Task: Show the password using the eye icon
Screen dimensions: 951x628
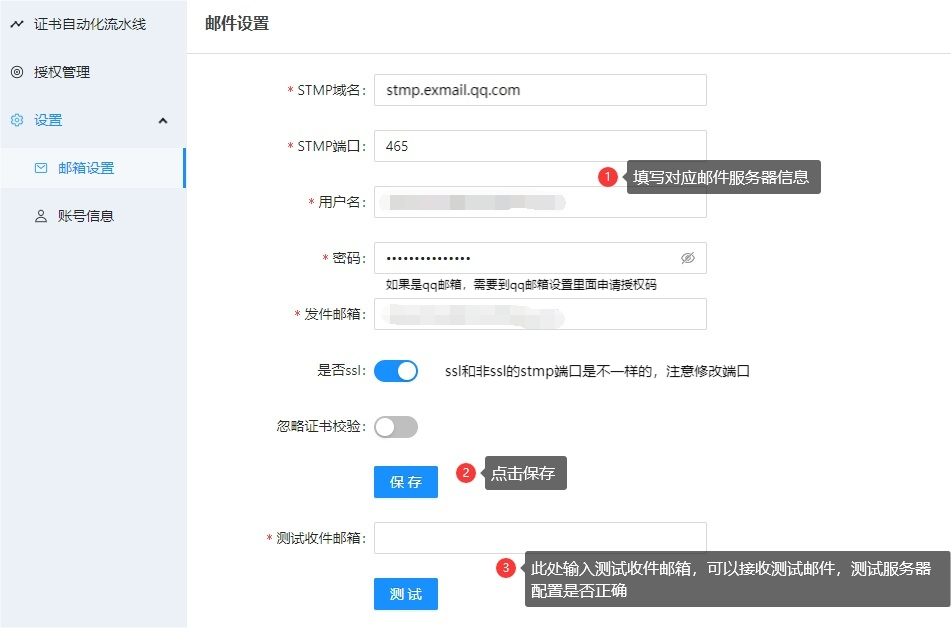Action: click(x=687, y=258)
